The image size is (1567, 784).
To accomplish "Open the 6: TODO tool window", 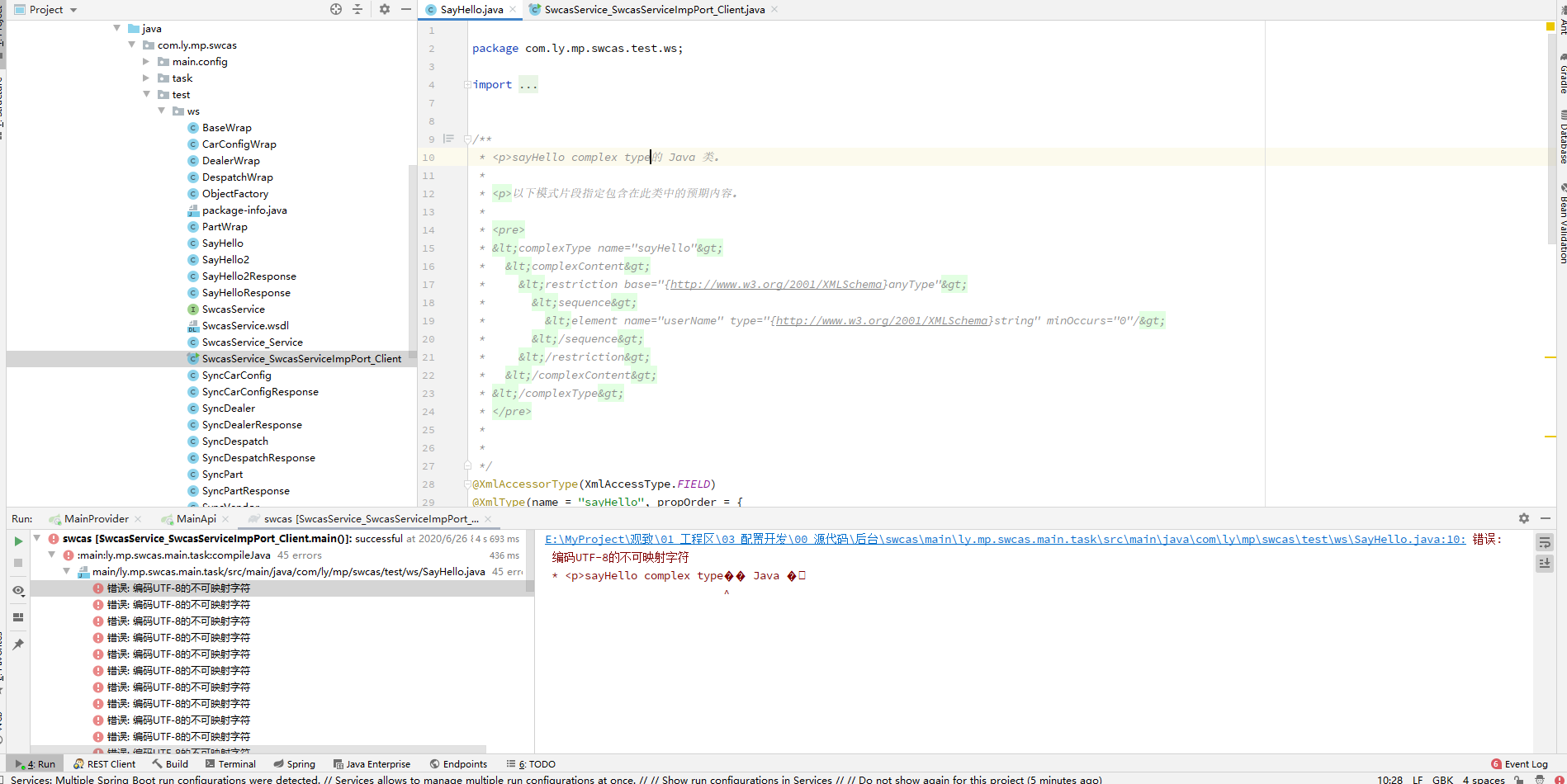I will 531,764.
